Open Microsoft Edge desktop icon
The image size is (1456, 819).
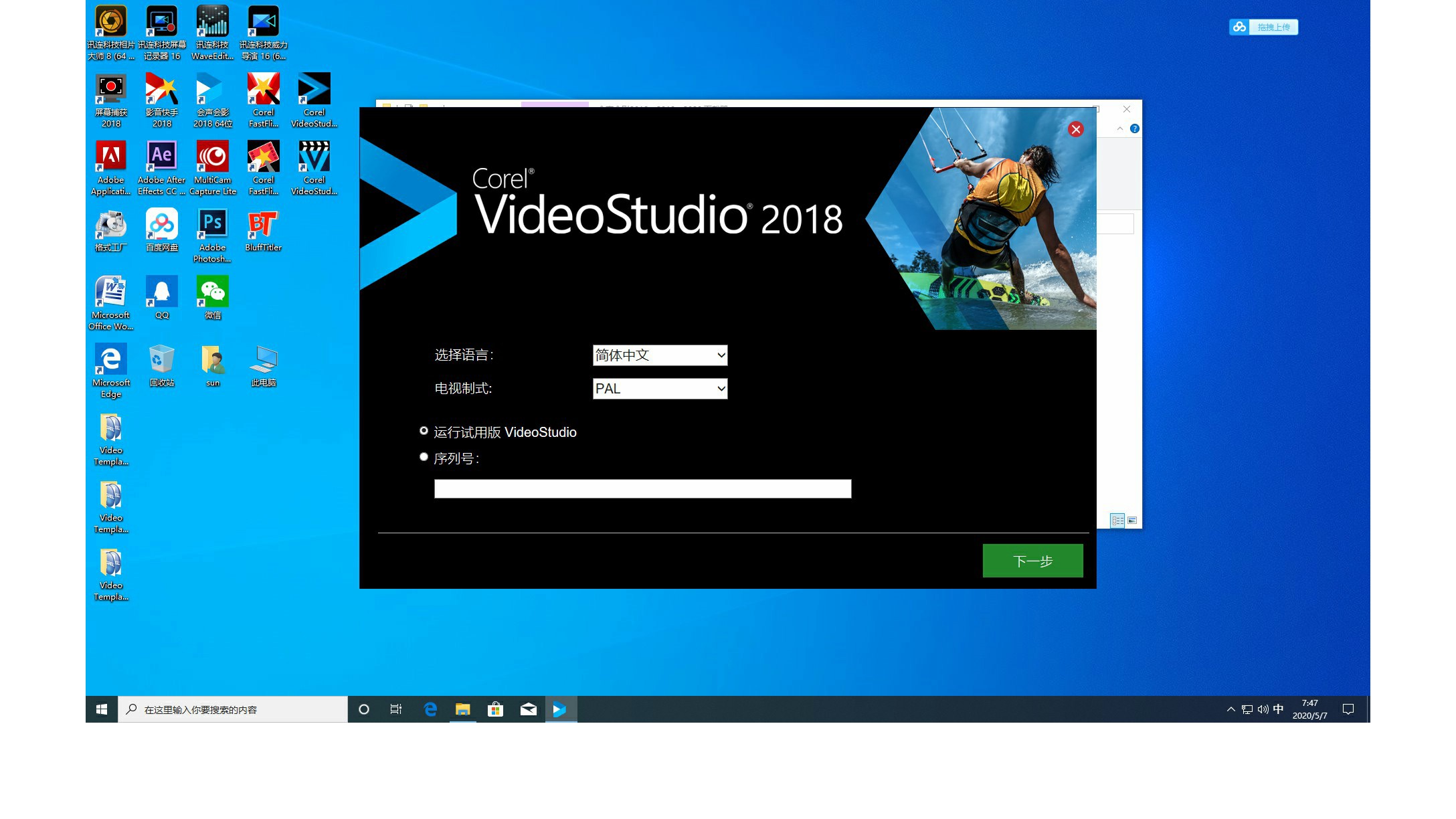pyautogui.click(x=111, y=371)
